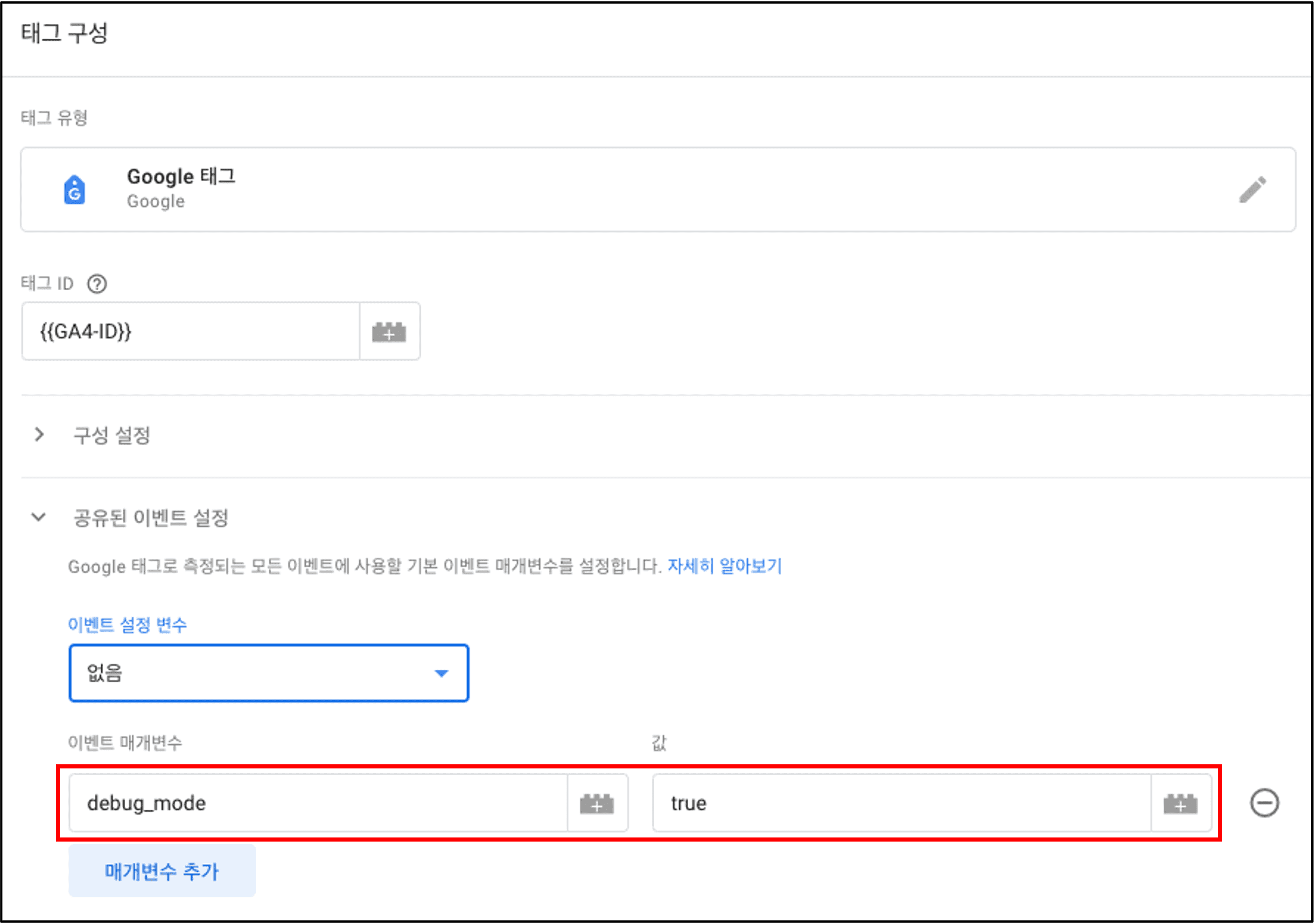Click the 공유된 이벤트 설정 section title
The image size is (1315, 924).
151,518
